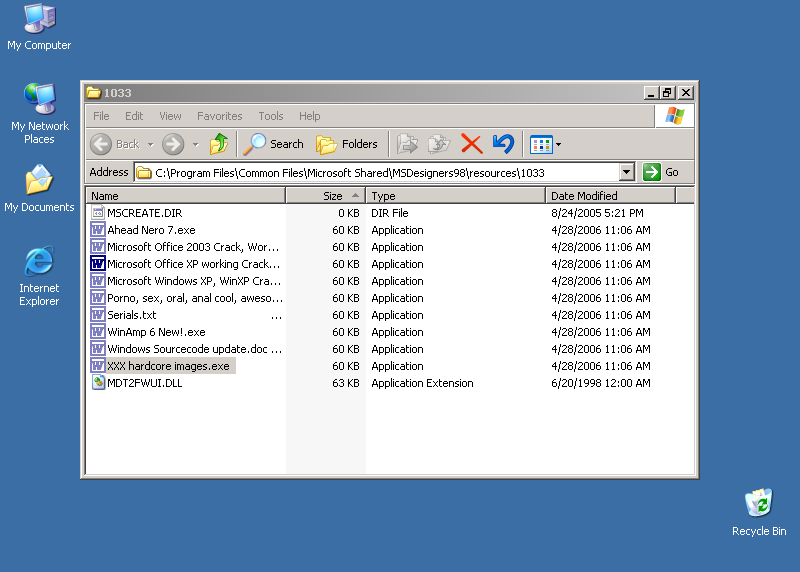
Task: Click the red Delete toolbar icon
Action: 471,144
